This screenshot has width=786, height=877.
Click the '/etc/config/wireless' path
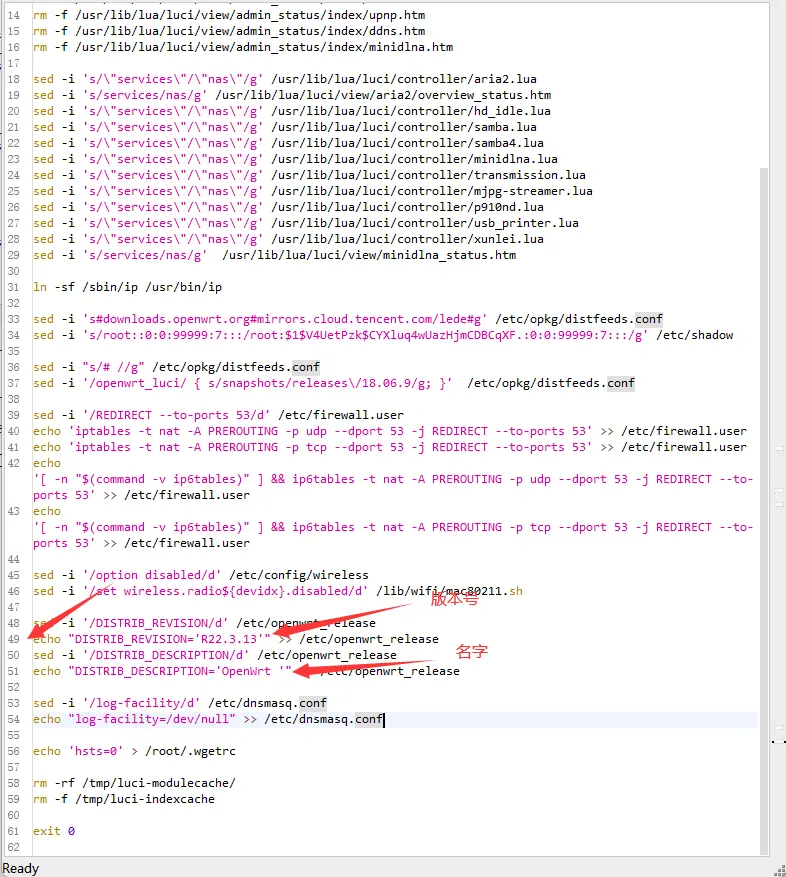(299, 575)
